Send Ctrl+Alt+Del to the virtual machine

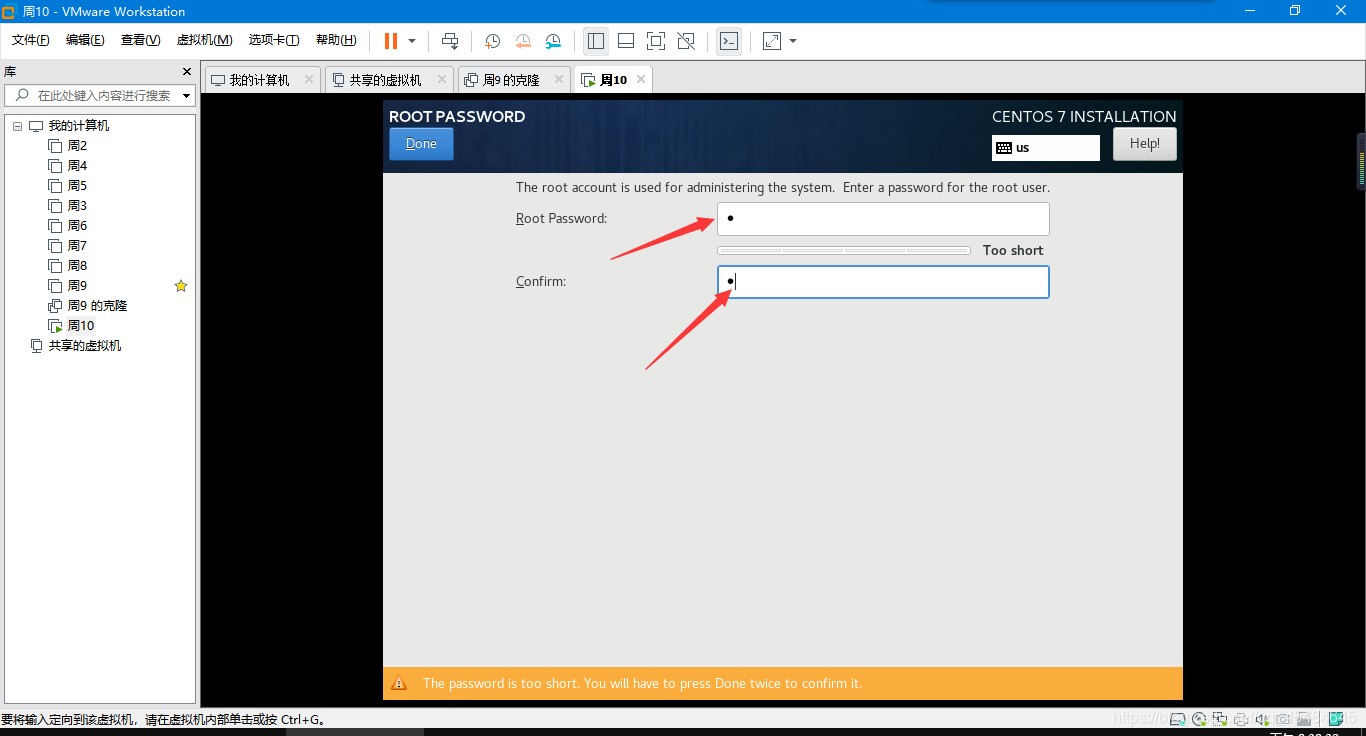[450, 41]
